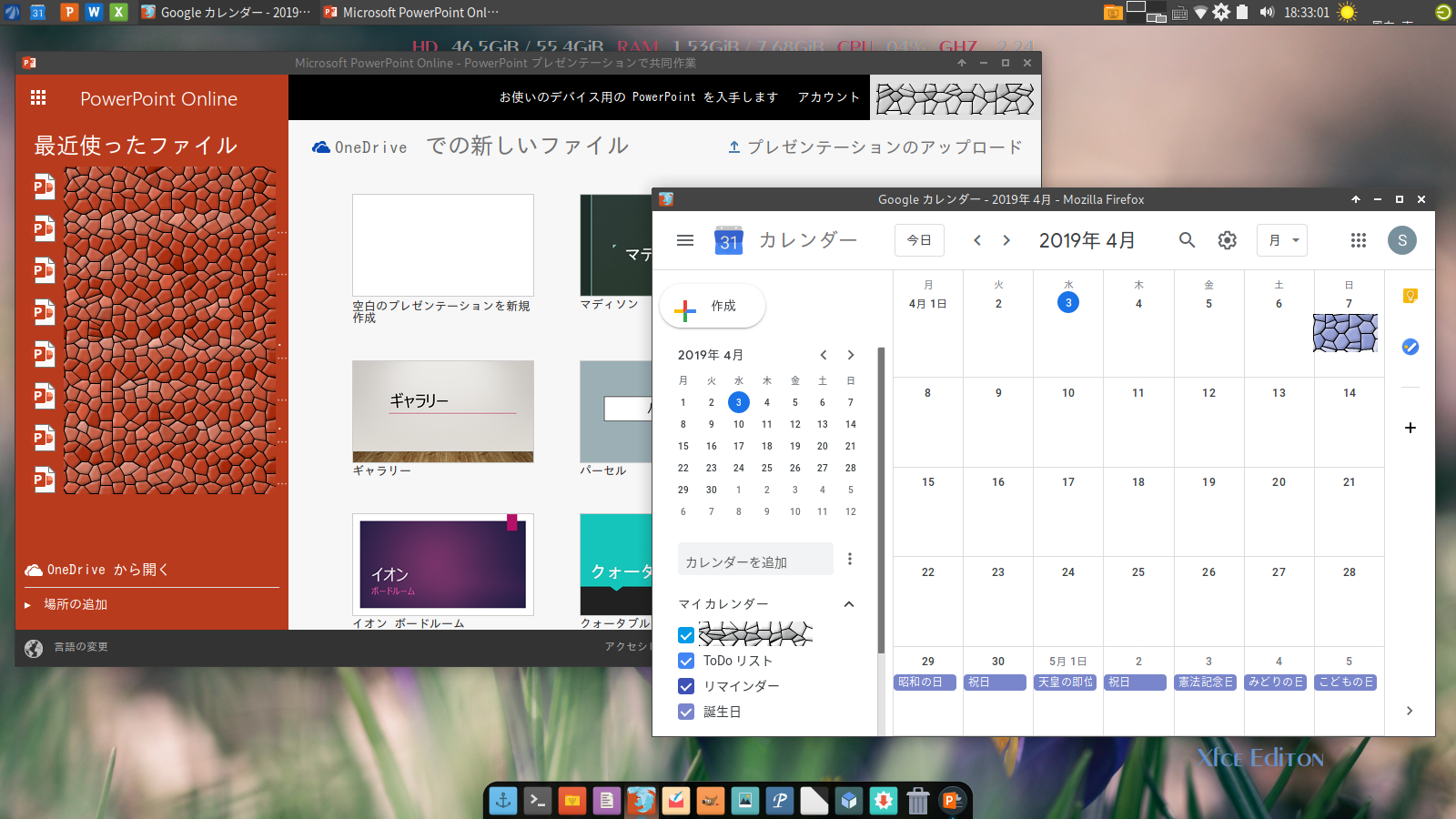The height and width of the screenshot is (819, 1456).
Task: Open the Firefox icon in the dock
Action: (x=642, y=801)
